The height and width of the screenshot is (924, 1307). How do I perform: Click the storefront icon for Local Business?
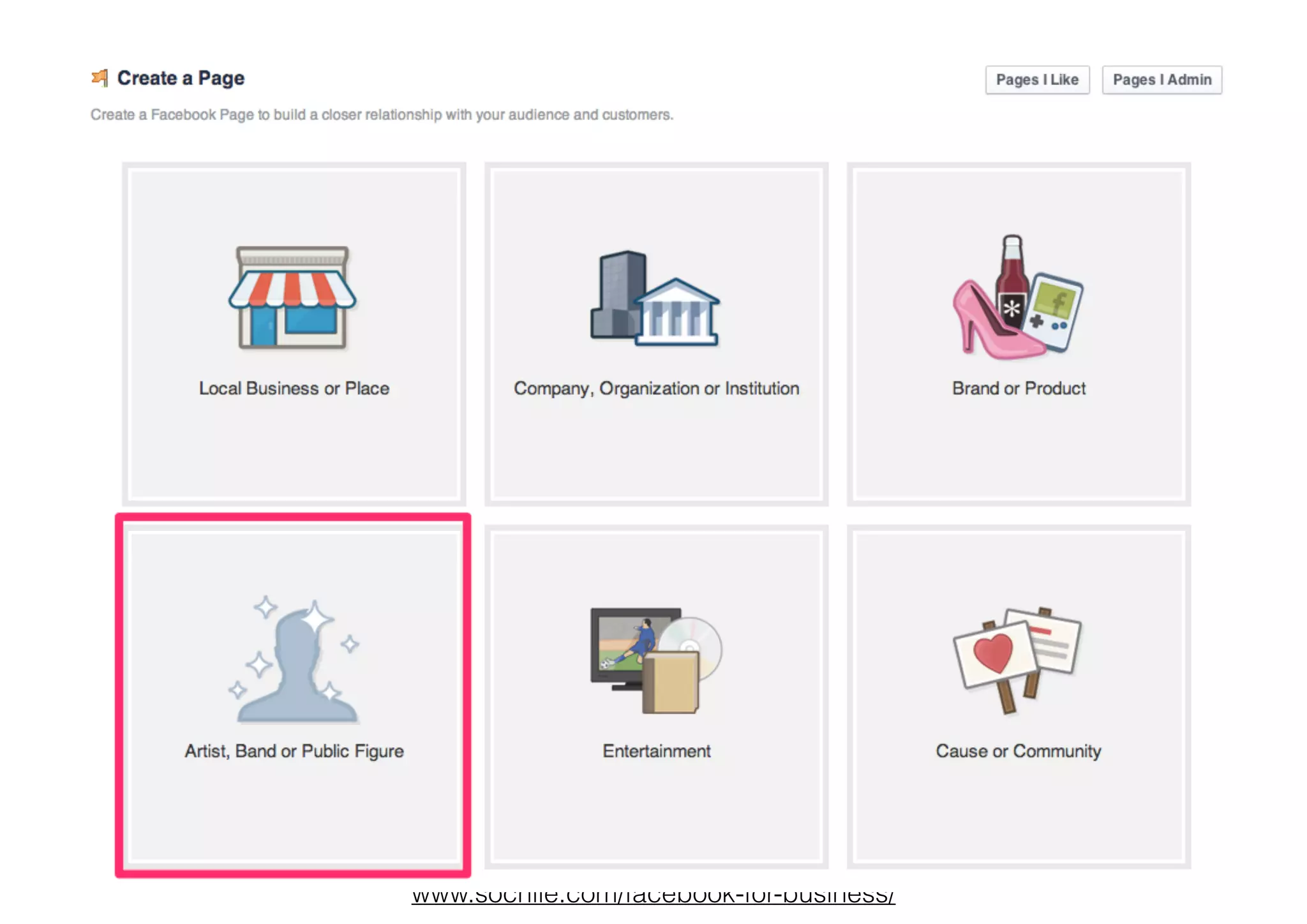tap(292, 298)
